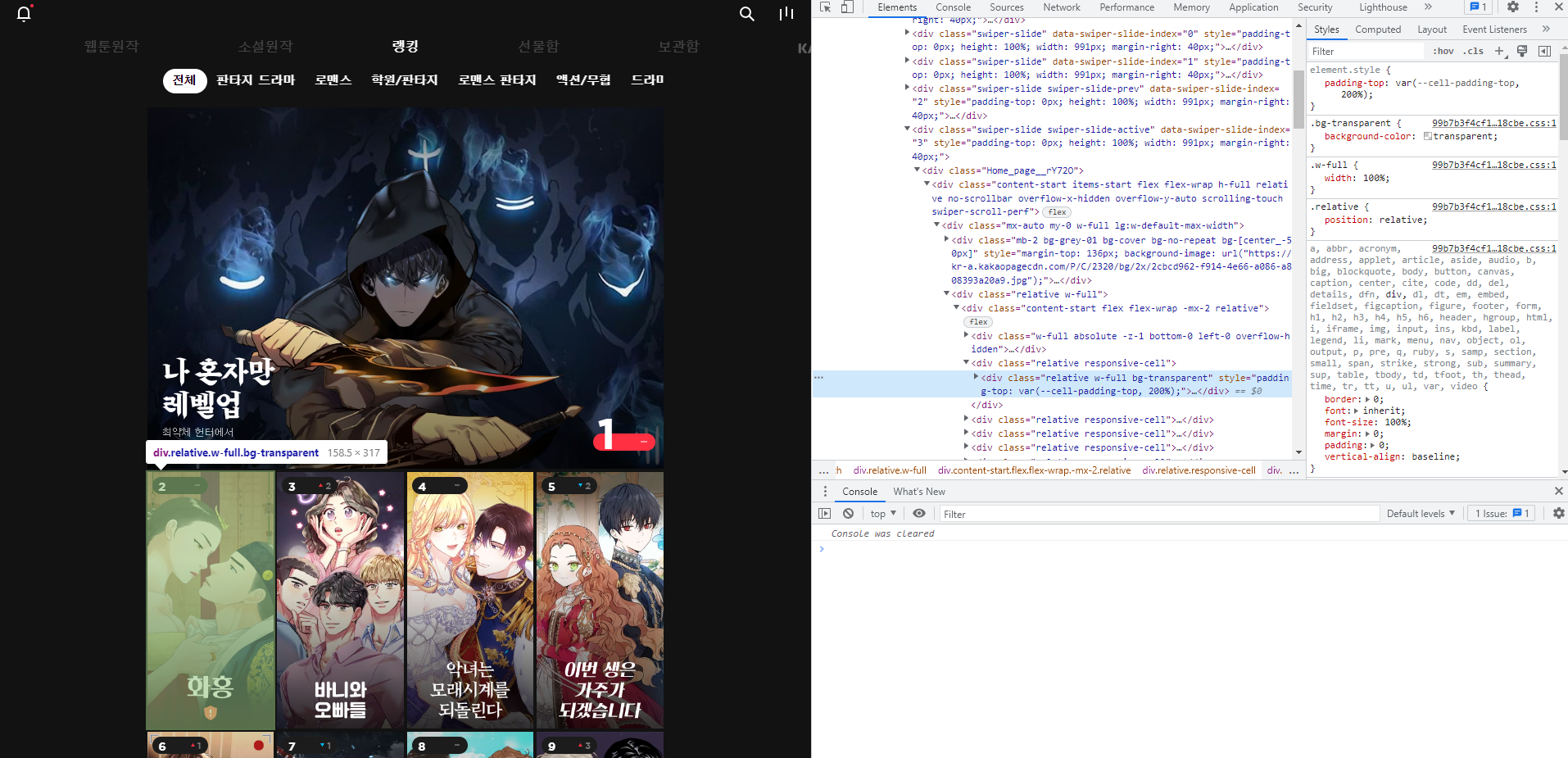Click the new style rule plus icon
Screen dimensions: 1568x758
1499,51
